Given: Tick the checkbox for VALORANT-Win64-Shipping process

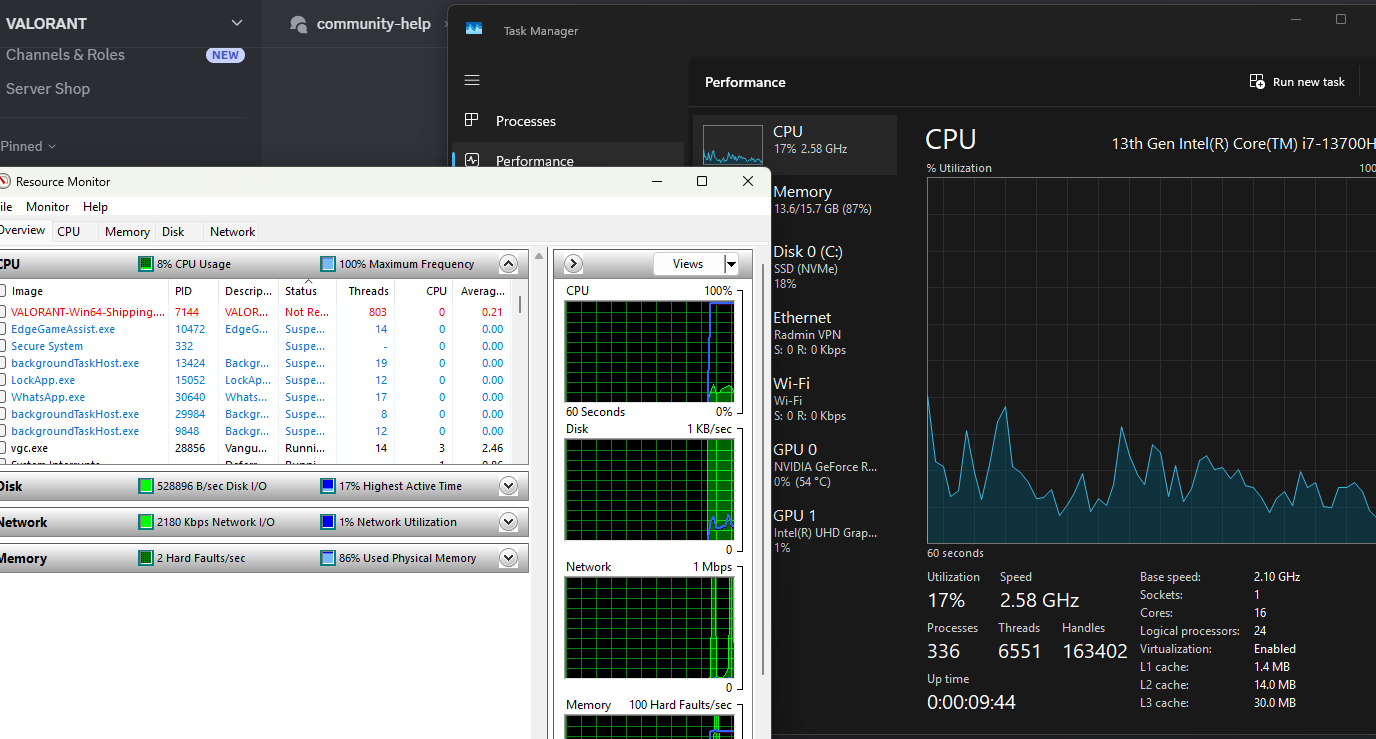Looking at the screenshot, I should [x=2, y=312].
